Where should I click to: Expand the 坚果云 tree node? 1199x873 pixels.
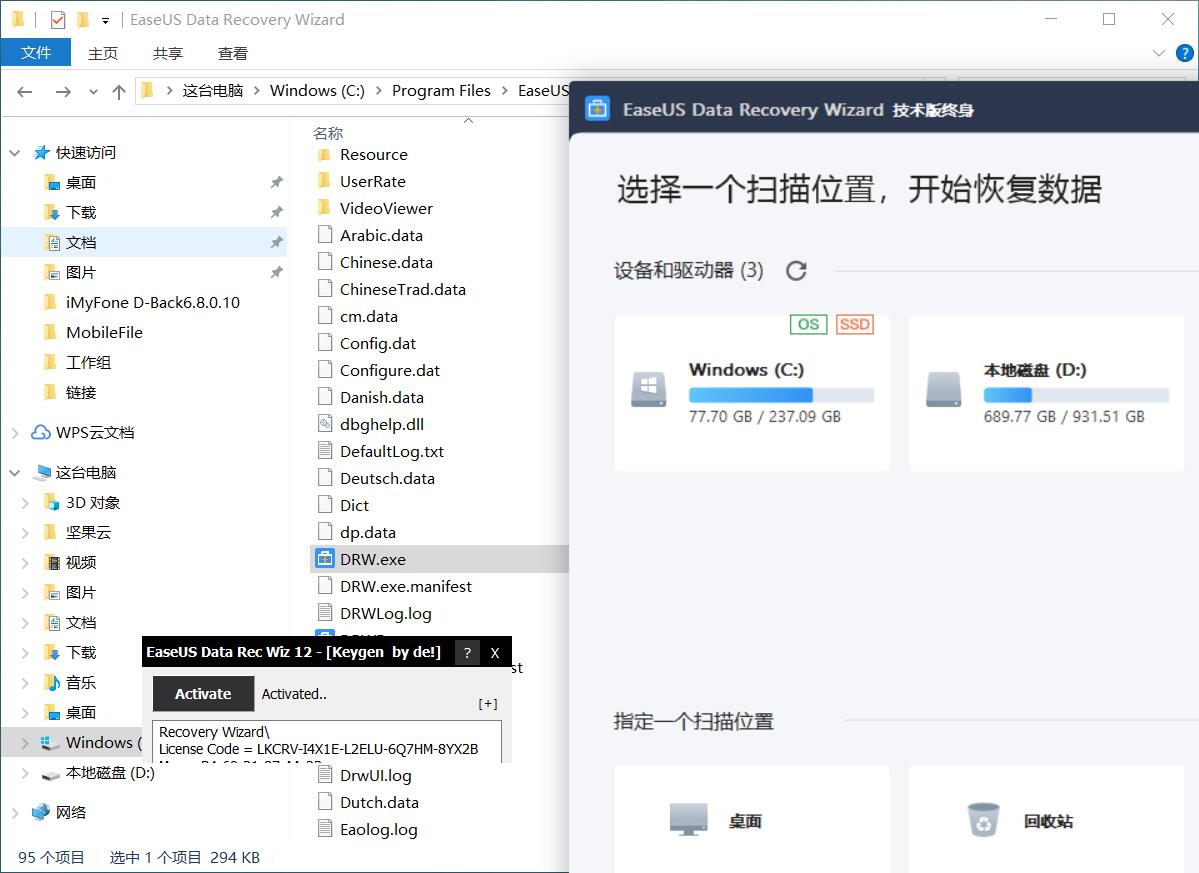(25, 532)
